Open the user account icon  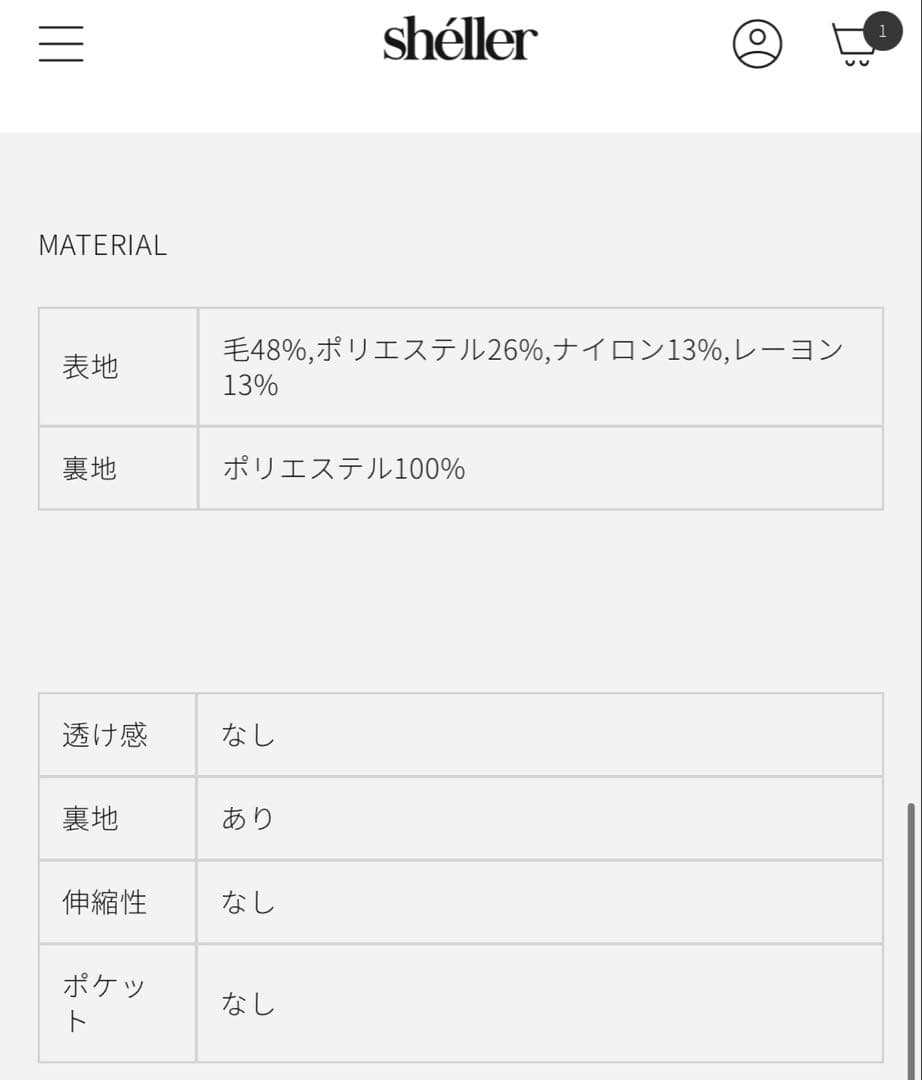pos(757,43)
